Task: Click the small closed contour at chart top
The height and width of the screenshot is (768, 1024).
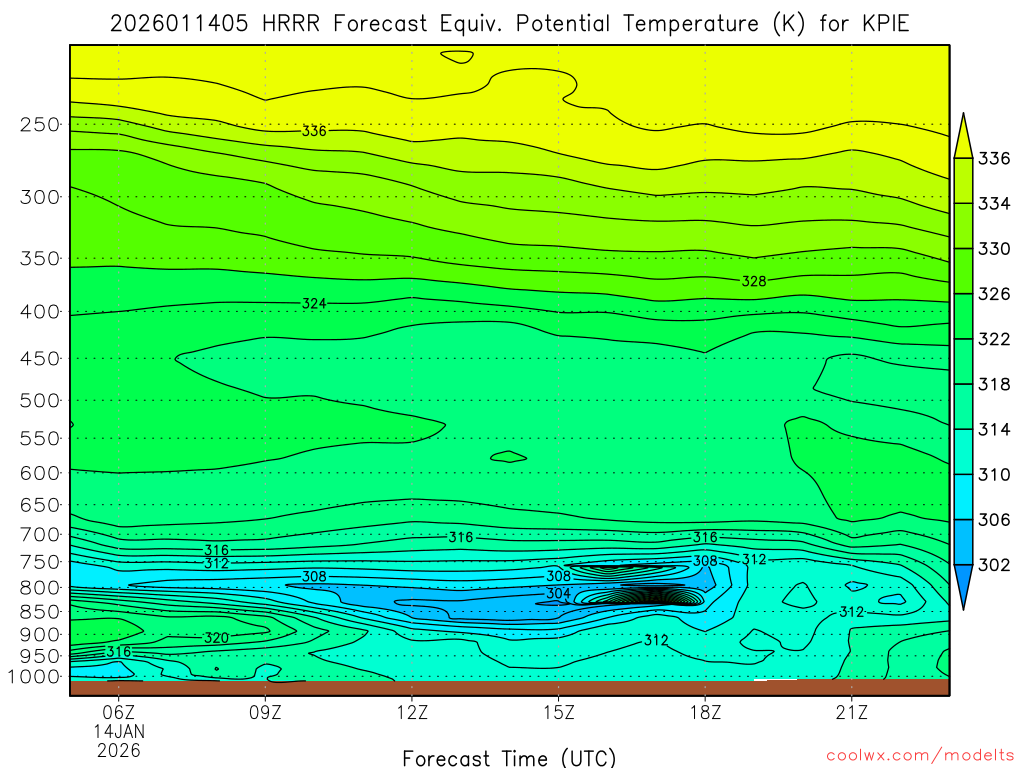Action: 456,57
